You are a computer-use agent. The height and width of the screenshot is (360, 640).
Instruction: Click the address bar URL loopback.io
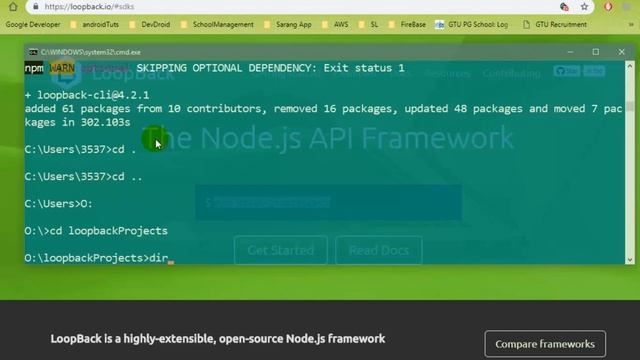click(x=89, y=7)
